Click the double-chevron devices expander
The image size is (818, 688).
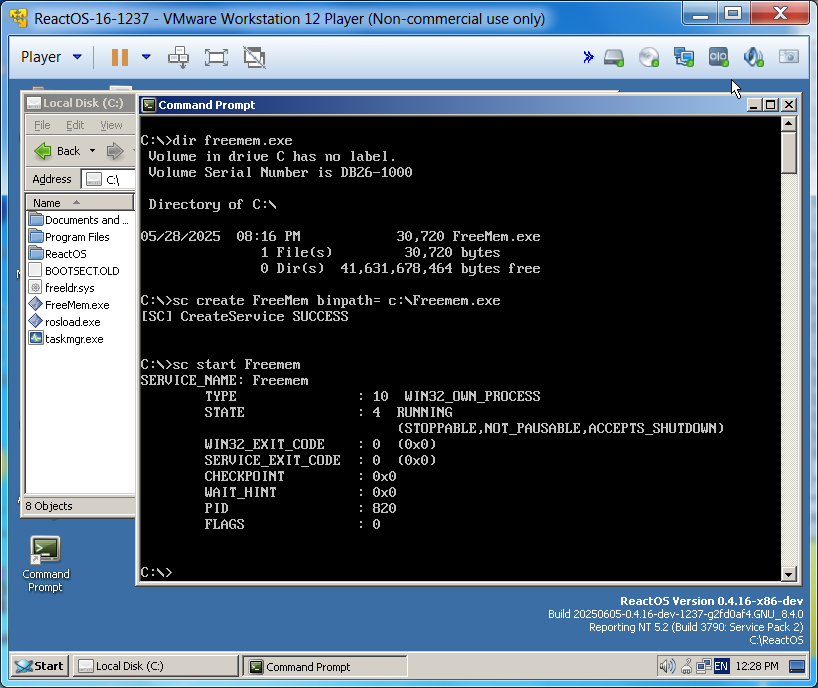[x=588, y=57]
